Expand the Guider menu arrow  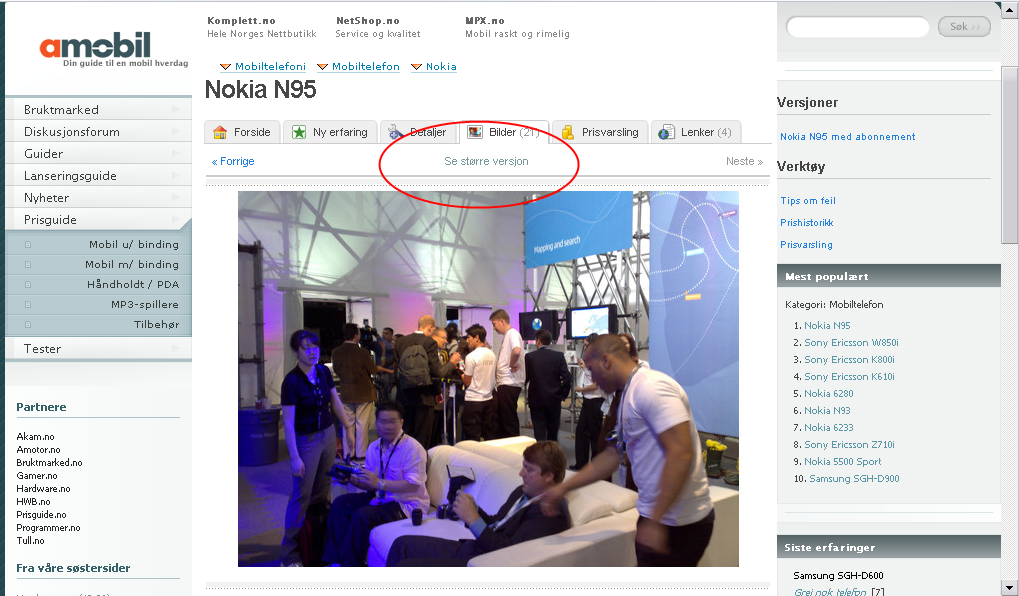coord(175,154)
